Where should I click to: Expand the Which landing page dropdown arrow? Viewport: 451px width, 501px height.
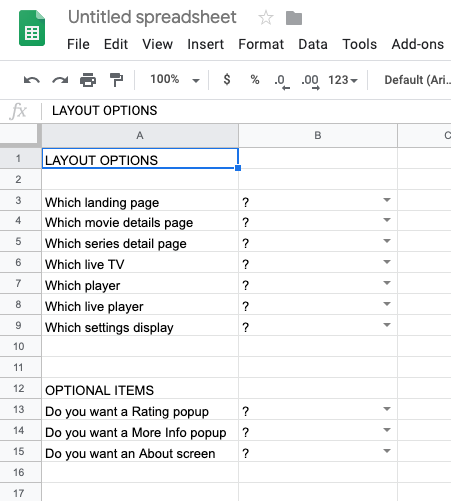387,200
